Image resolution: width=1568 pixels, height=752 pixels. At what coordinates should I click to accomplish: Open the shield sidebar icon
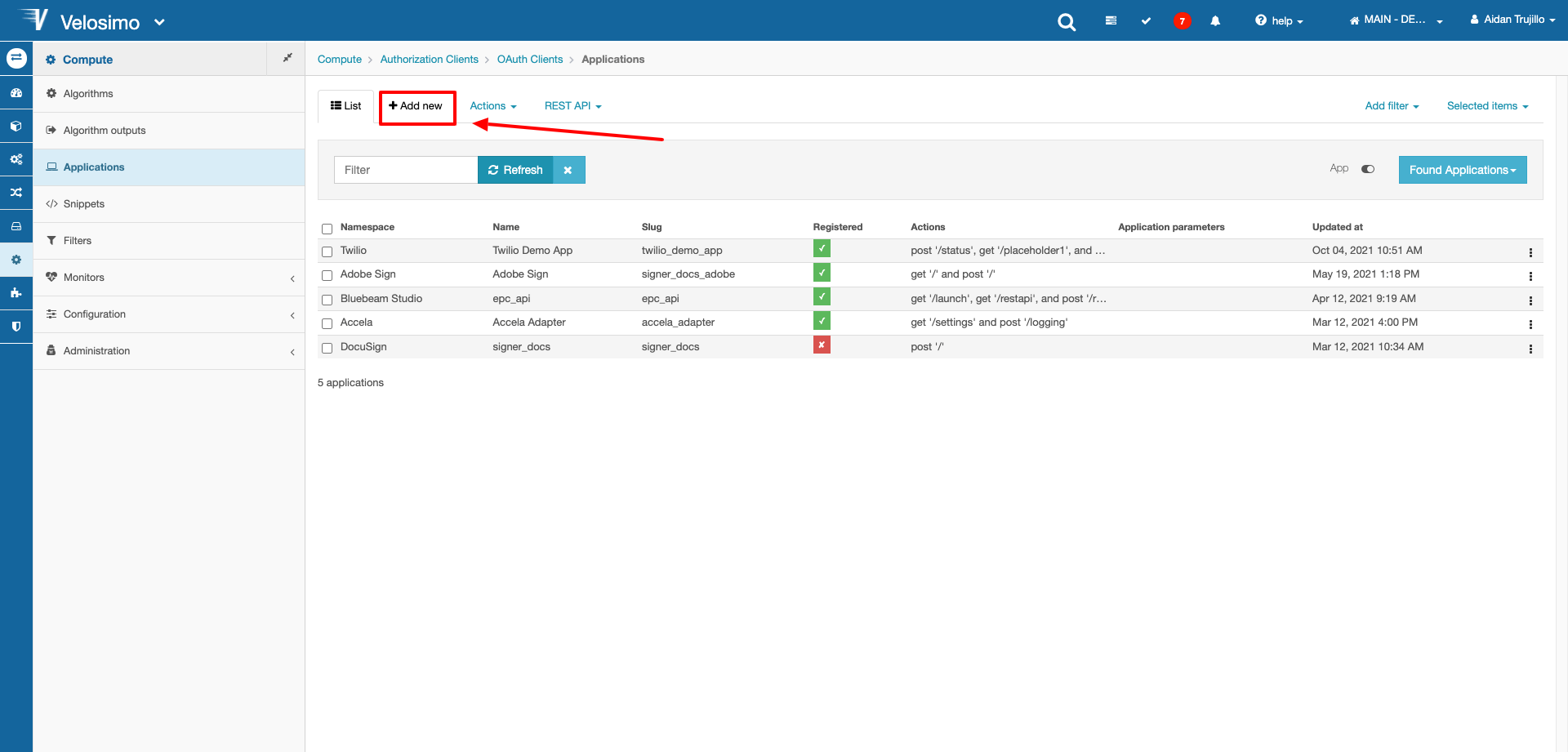point(16,326)
